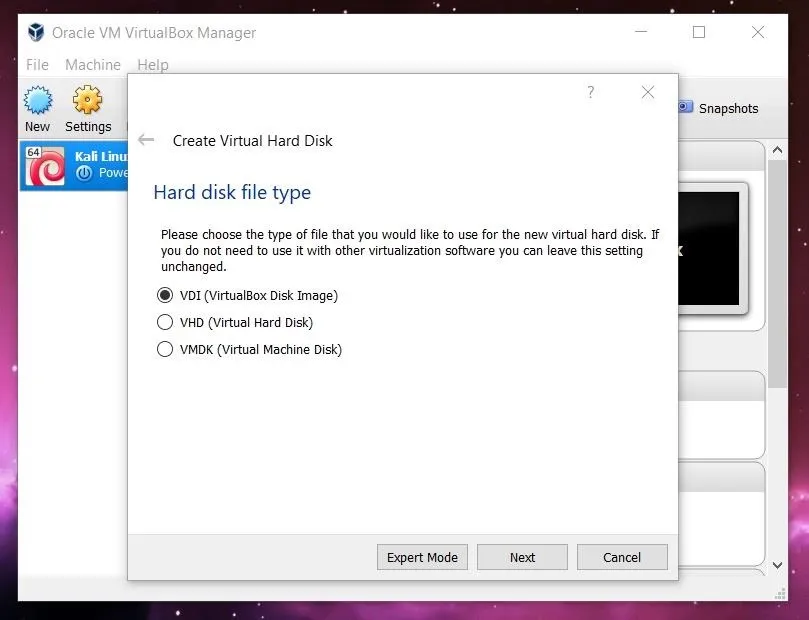Click the Powered Off status icon

tap(84, 173)
